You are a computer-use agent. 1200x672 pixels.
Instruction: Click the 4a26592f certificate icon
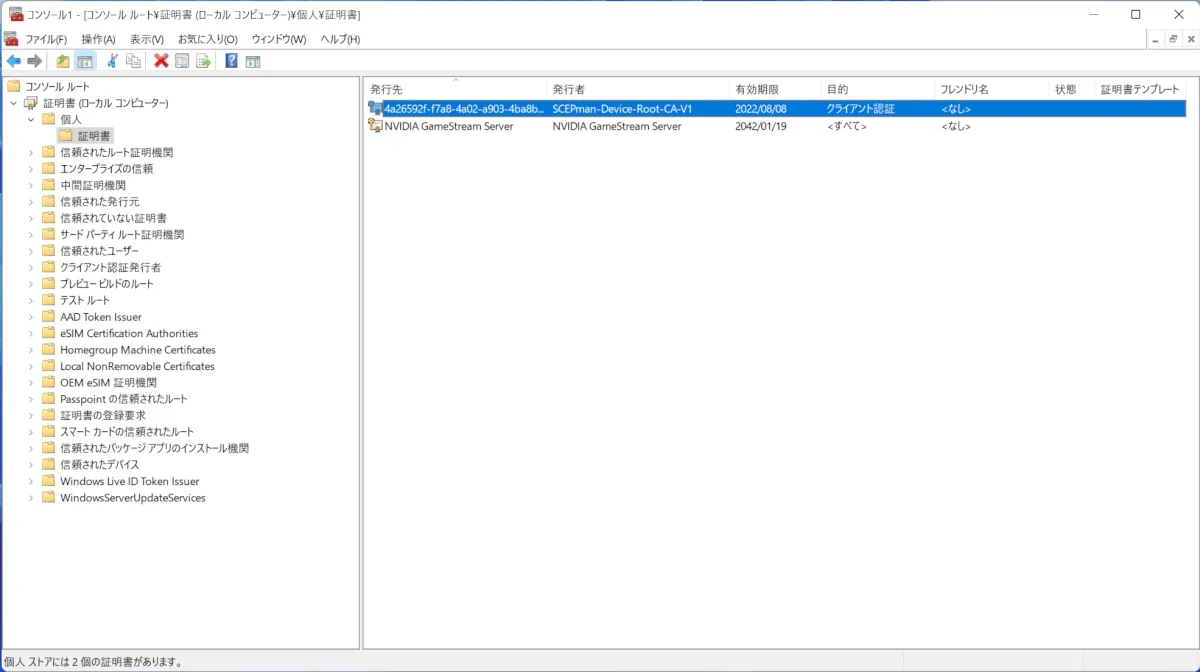375,109
